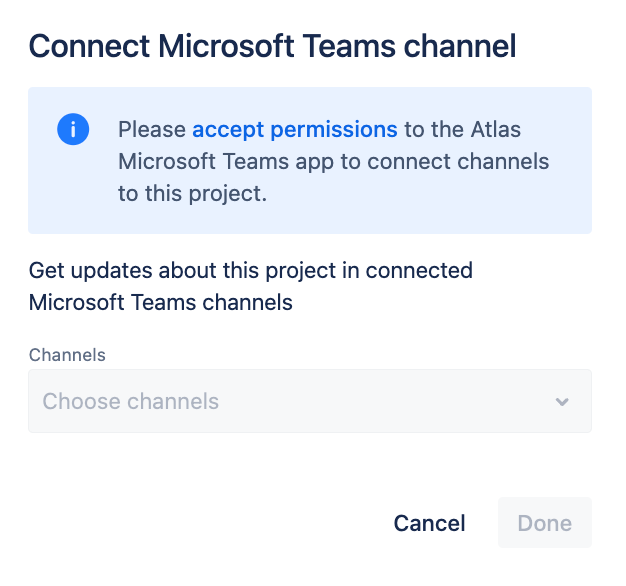
Task: Focus the empty middle of the Channels select box
Action: click(x=359, y=401)
